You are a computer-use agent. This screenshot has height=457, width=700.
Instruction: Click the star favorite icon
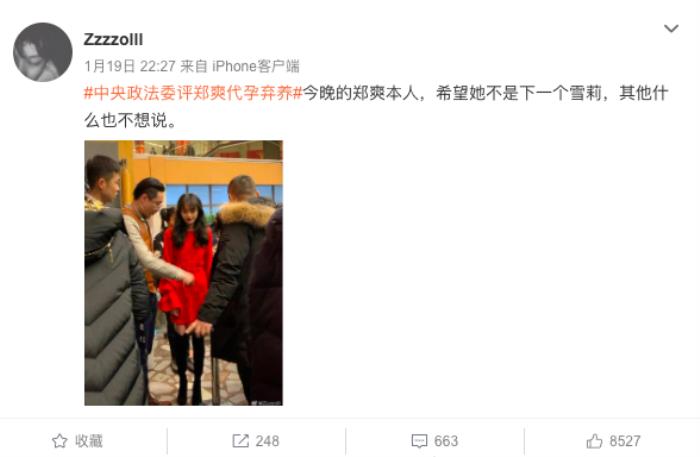click(59, 441)
